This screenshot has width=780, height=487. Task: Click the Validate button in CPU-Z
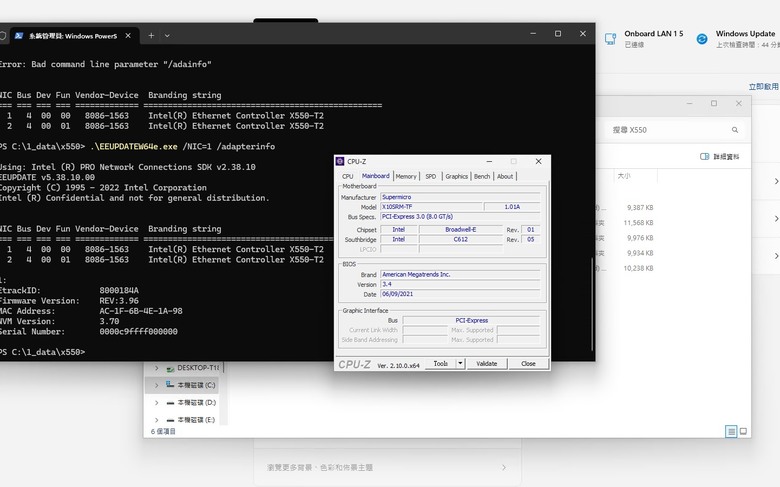pyautogui.click(x=487, y=364)
